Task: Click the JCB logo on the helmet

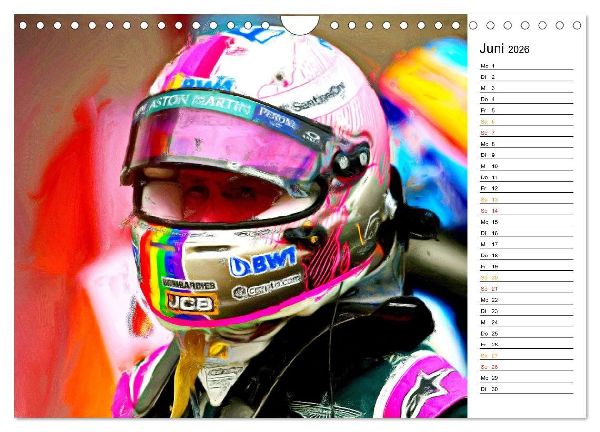Action: click(x=191, y=303)
